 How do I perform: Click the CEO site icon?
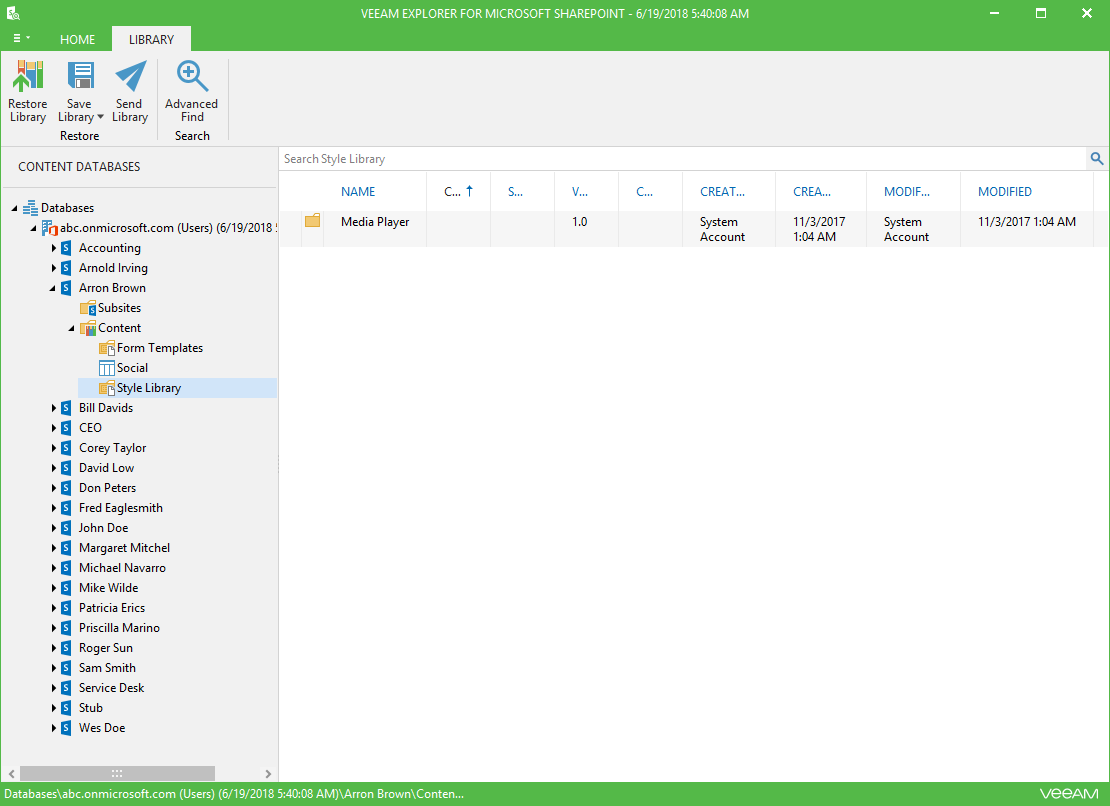click(x=67, y=428)
